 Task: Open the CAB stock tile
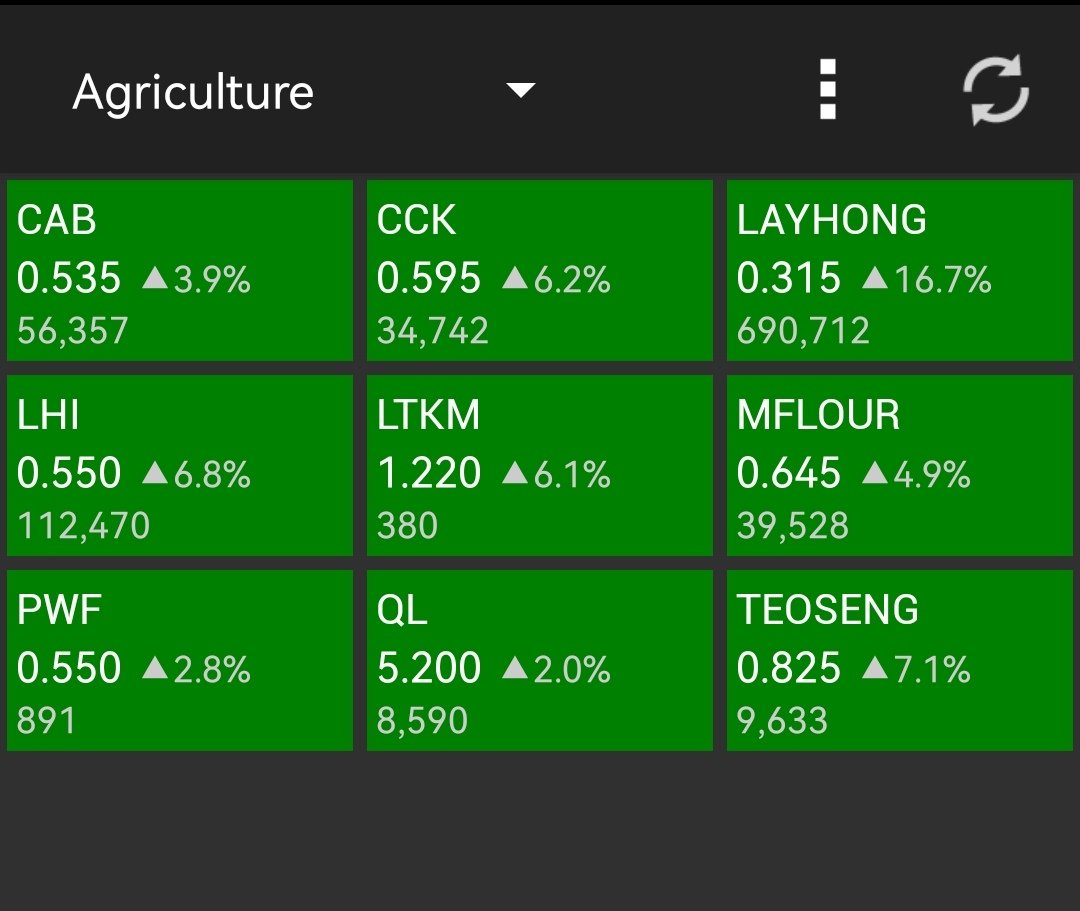(180, 271)
